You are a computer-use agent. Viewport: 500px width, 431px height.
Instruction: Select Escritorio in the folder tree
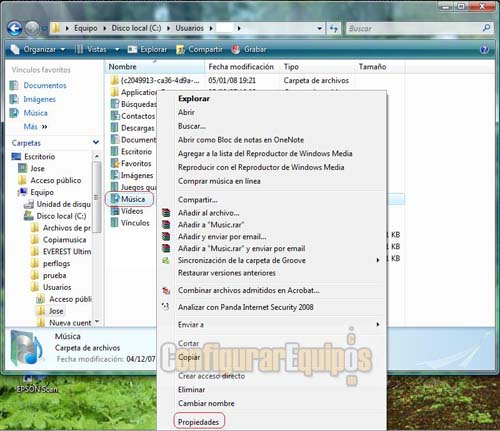click(39, 156)
